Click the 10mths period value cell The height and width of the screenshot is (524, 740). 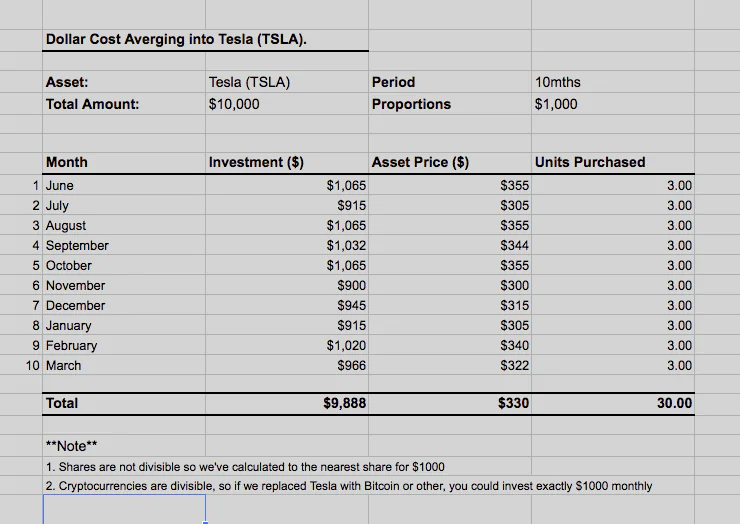pyautogui.click(x=613, y=82)
